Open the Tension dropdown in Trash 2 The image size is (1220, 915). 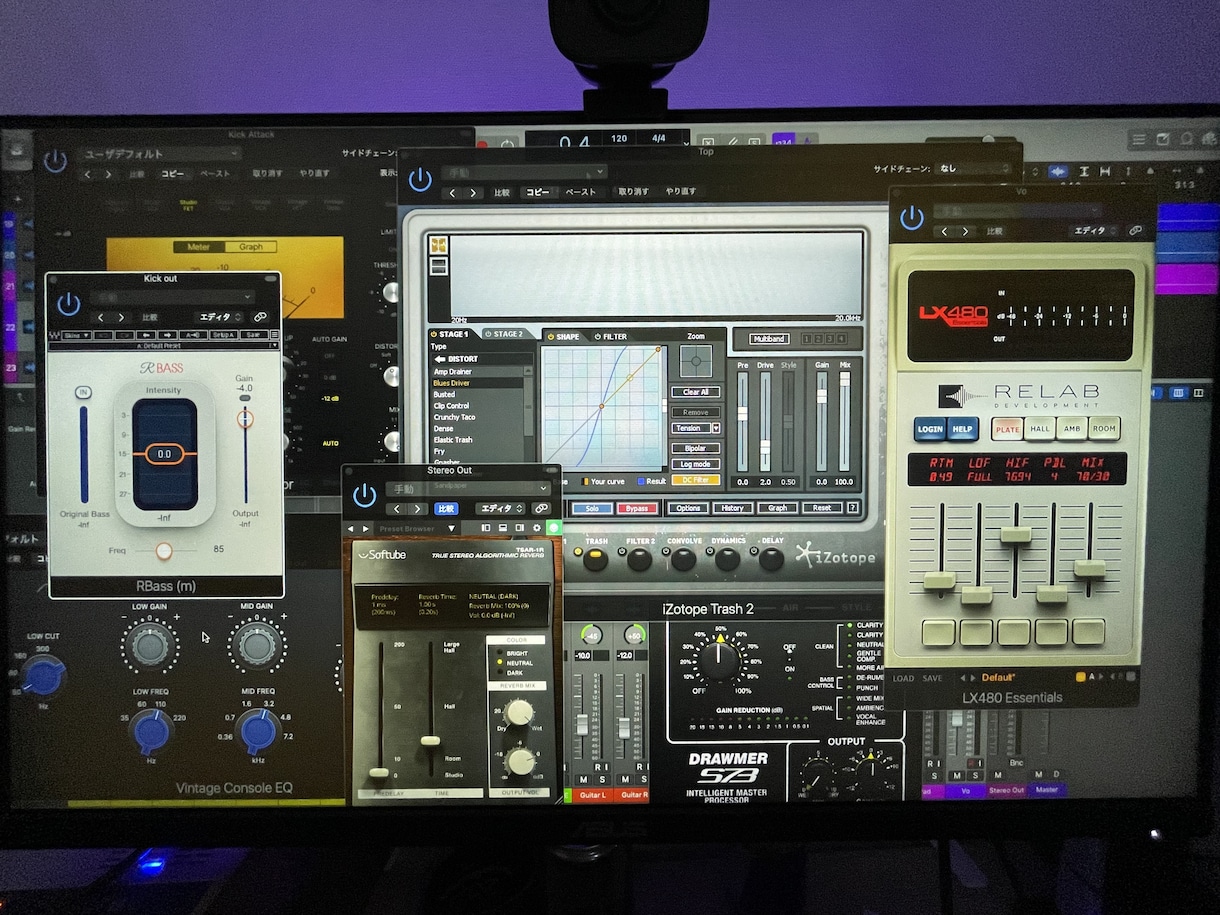pyautogui.click(x=696, y=428)
